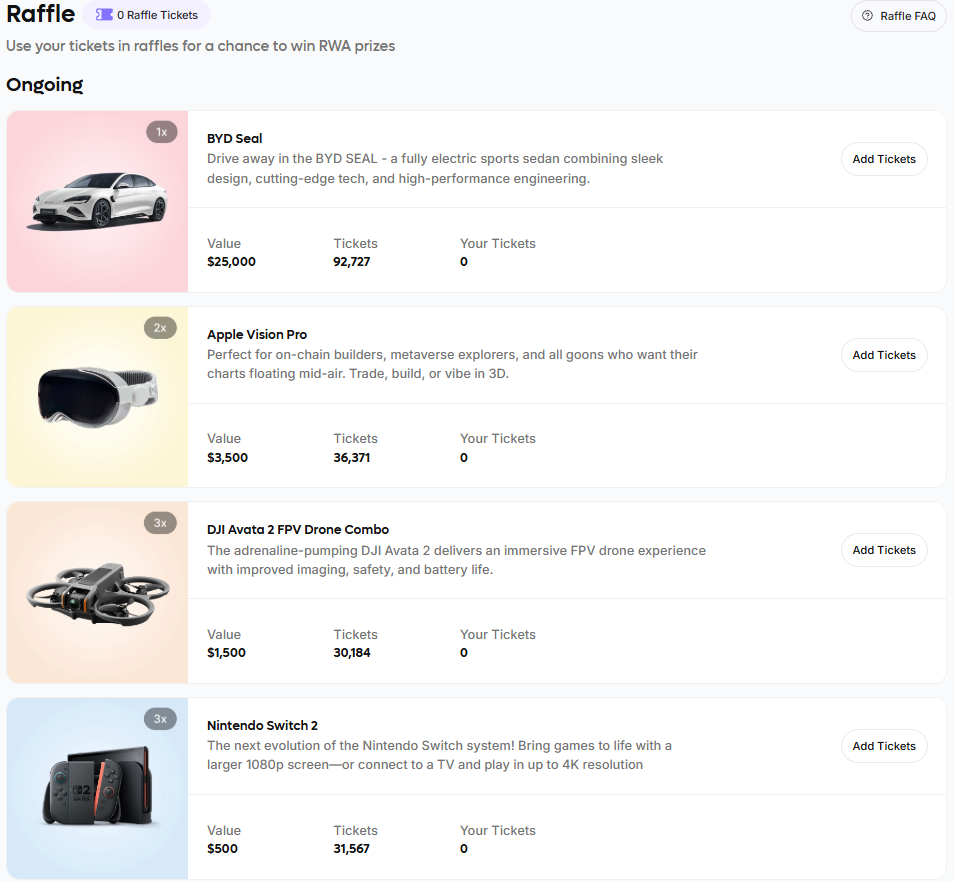The height and width of the screenshot is (881, 955).
Task: Open the Raffle FAQ
Action: [898, 16]
